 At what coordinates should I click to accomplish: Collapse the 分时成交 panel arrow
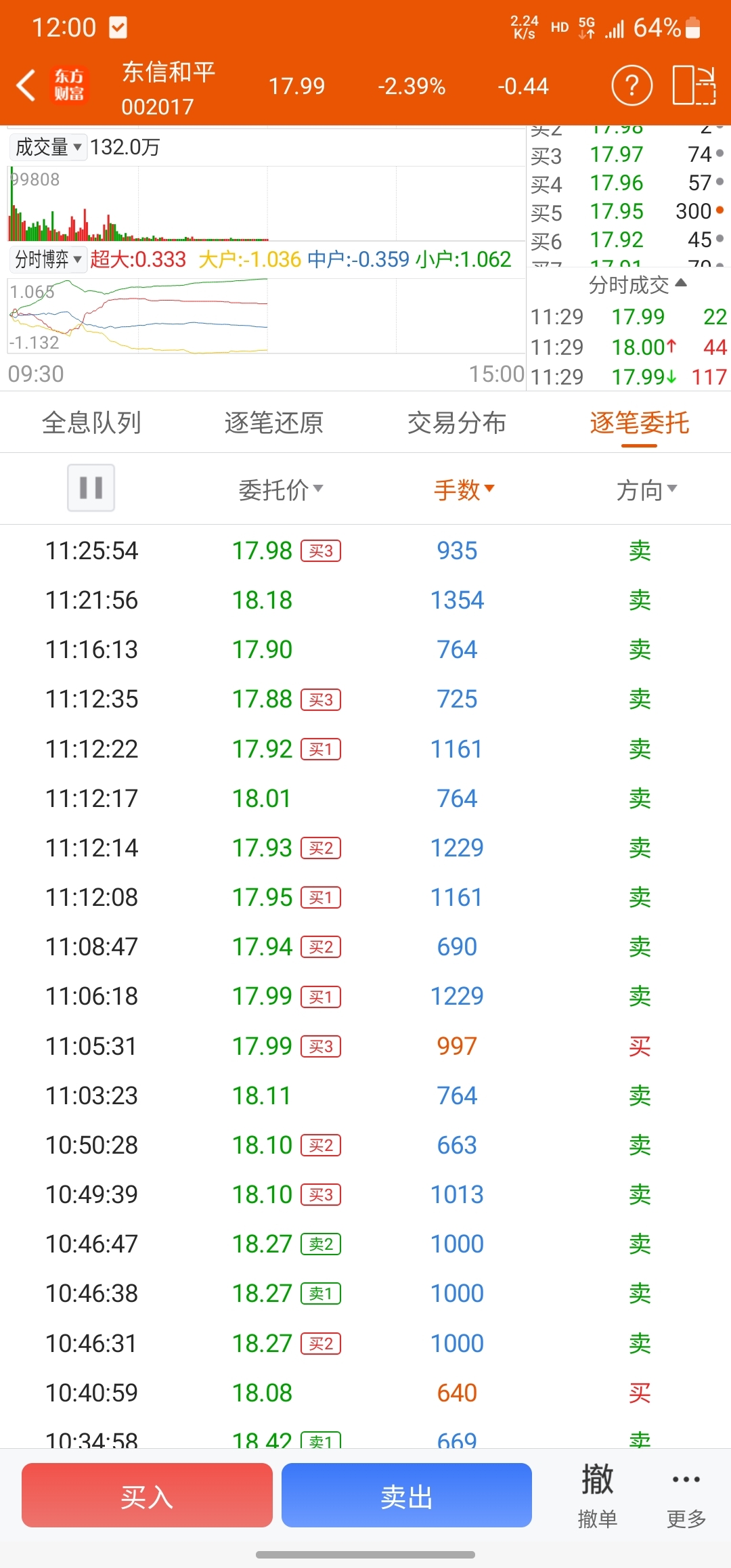pos(681,284)
